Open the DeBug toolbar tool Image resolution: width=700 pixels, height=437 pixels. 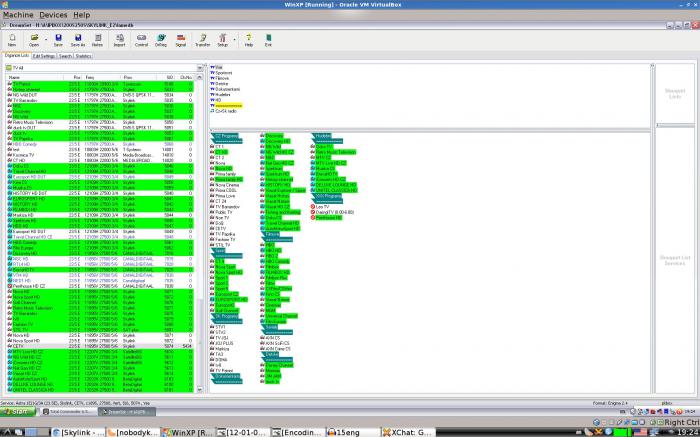161,40
